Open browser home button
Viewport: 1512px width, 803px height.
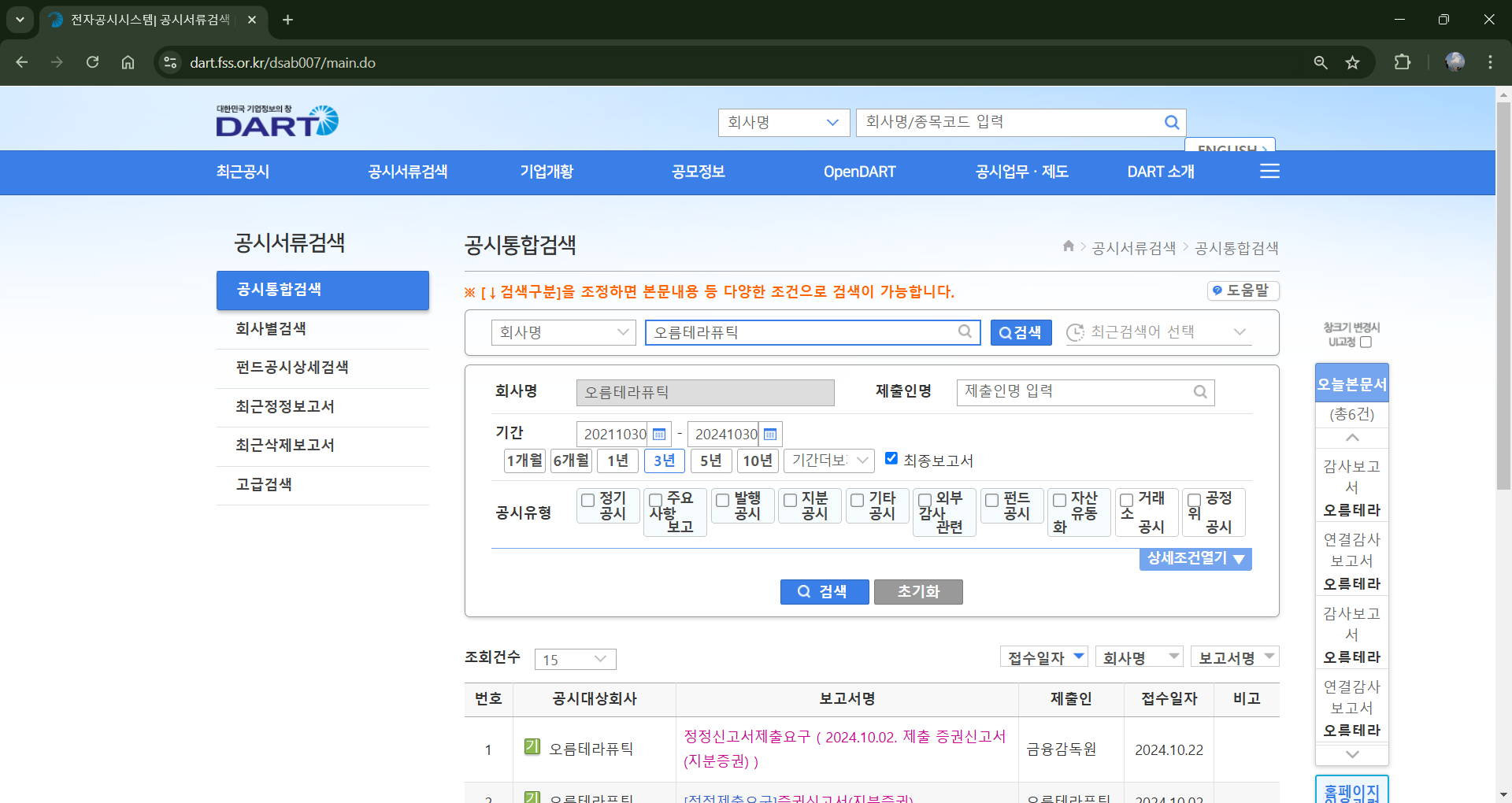click(x=128, y=62)
